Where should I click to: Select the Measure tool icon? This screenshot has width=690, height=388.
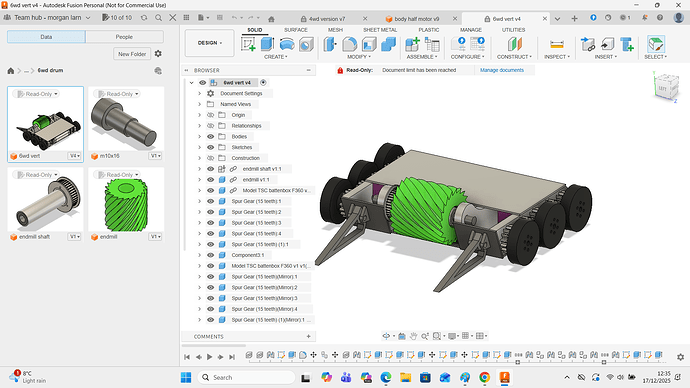(x=557, y=44)
